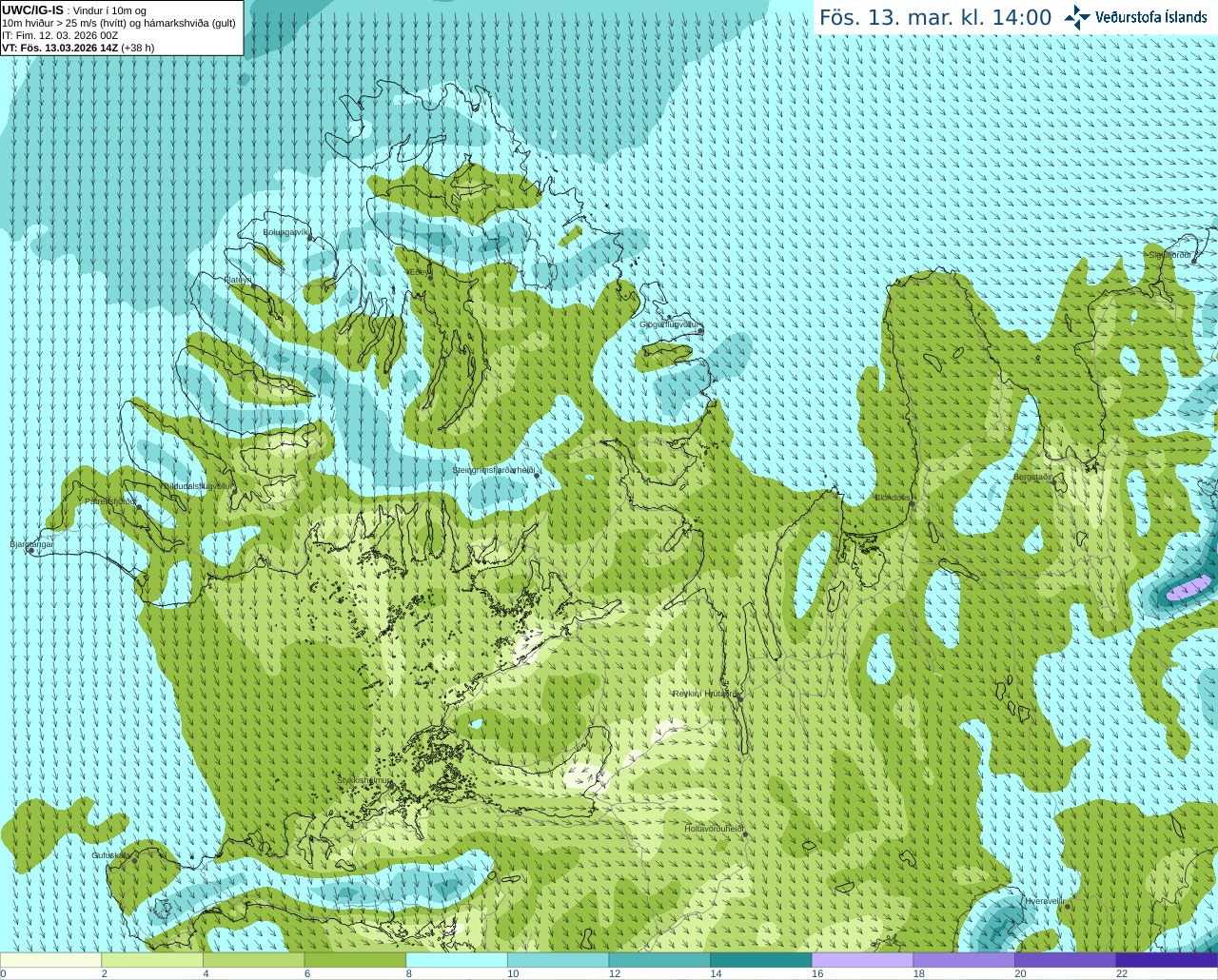1218x980 pixels.
Task: Select the 8–10 m/s light cyan legend swatch
Action: 457,960
